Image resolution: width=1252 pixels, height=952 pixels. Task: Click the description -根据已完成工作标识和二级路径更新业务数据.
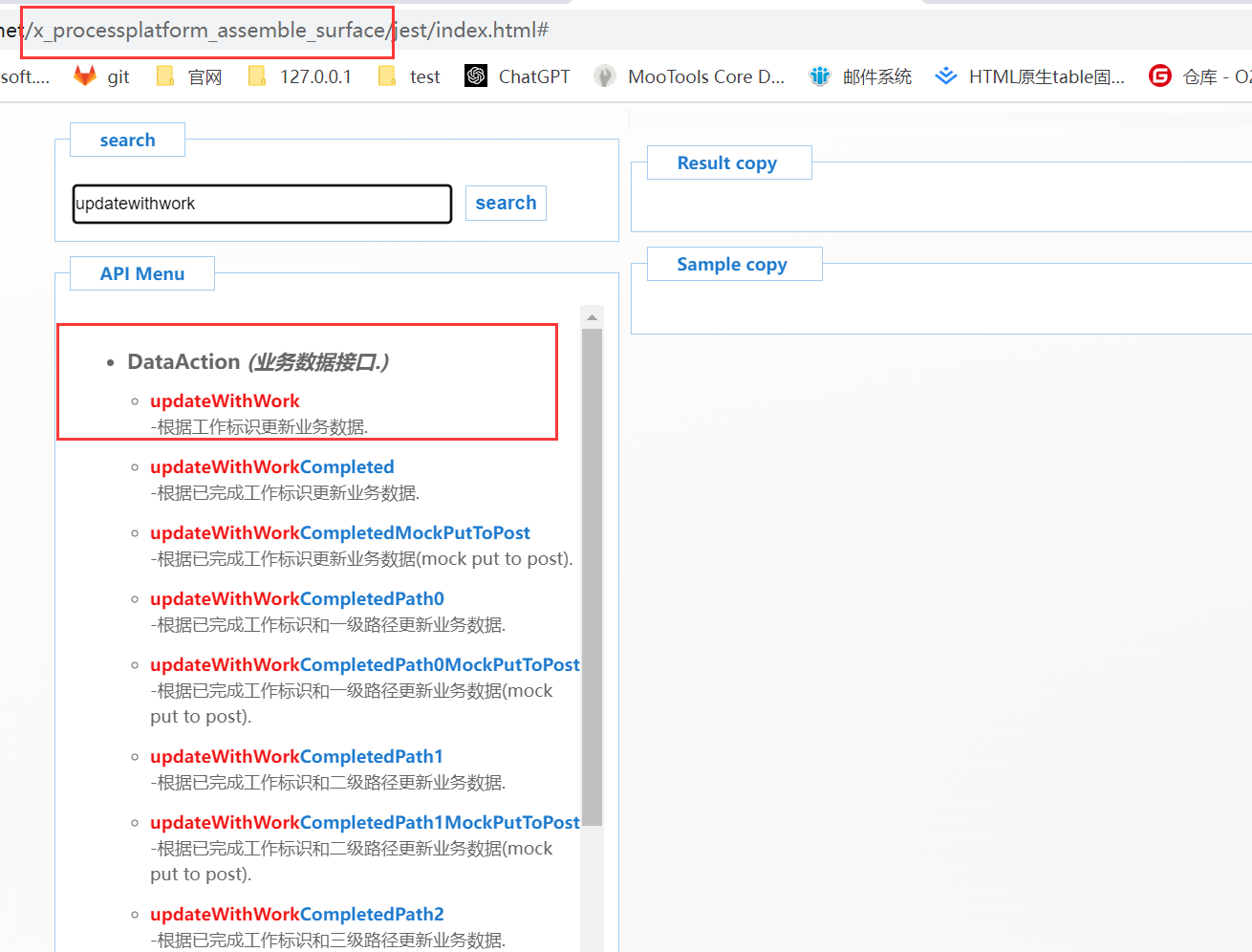pos(328,782)
